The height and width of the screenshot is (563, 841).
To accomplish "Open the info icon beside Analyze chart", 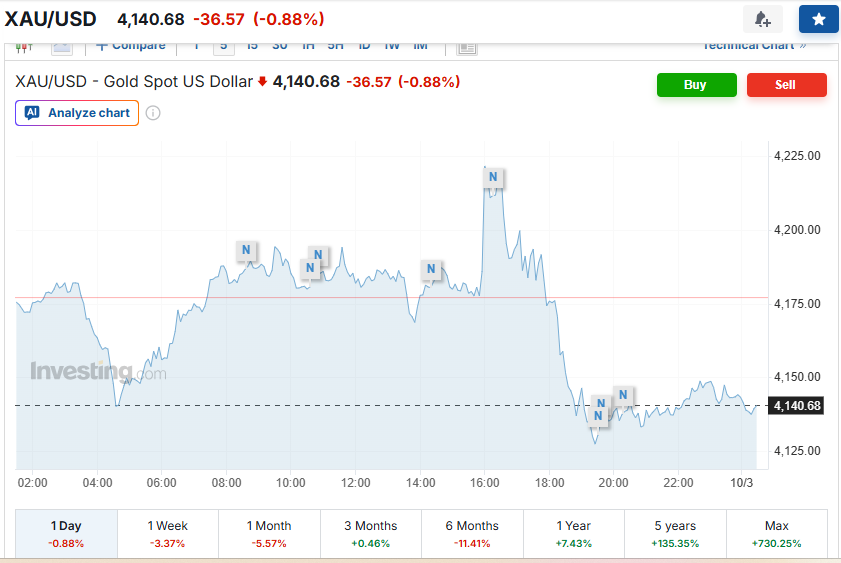I will tap(153, 113).
